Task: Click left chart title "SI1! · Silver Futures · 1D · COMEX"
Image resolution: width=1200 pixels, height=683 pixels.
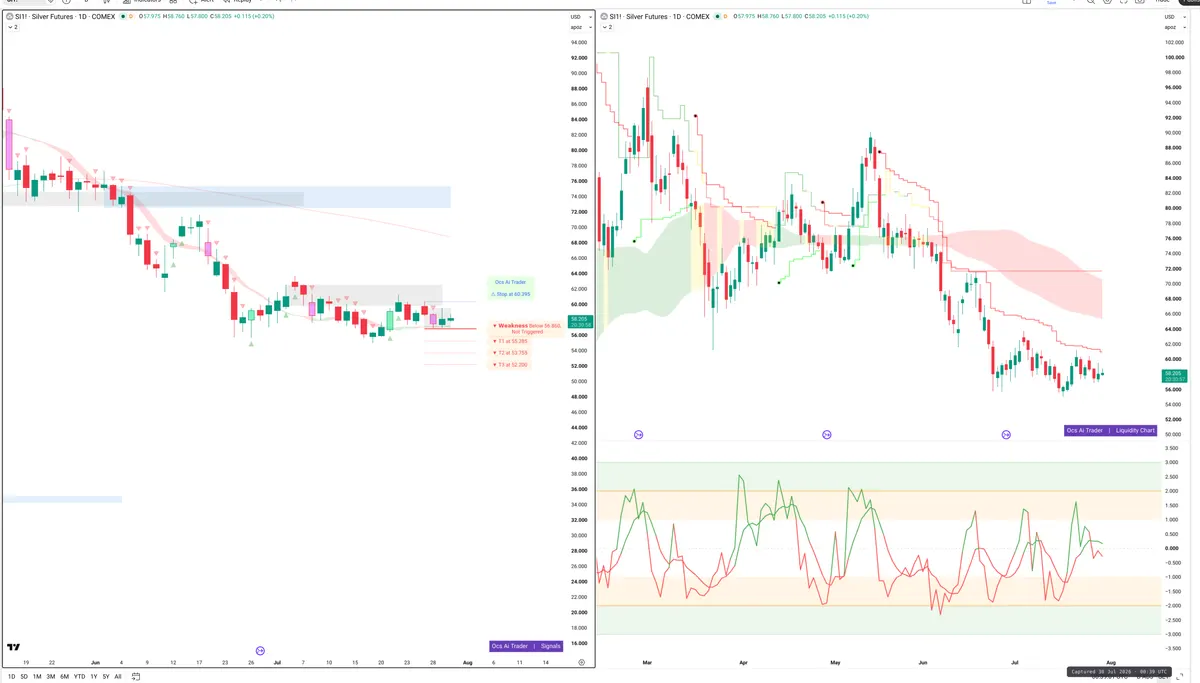Action: [66, 17]
